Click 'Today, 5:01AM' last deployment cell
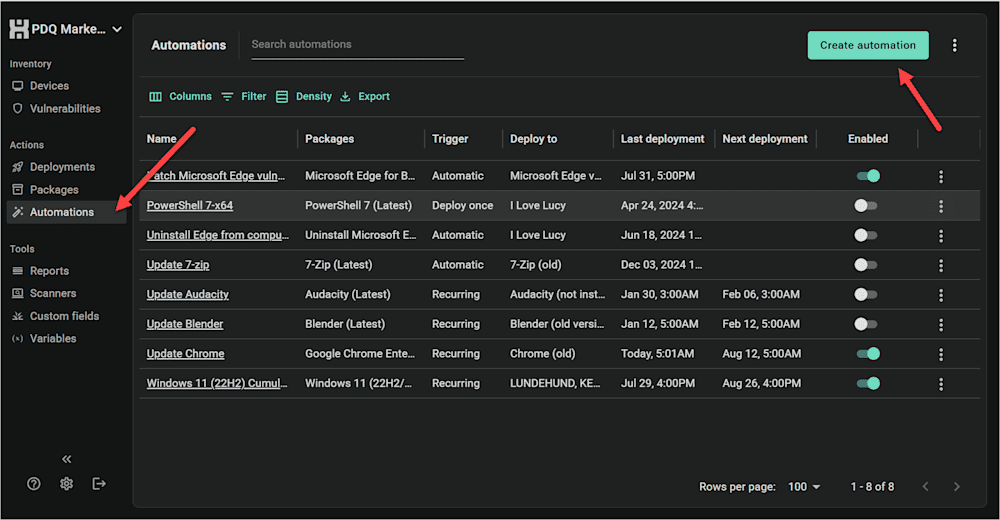The height and width of the screenshot is (520, 1000). click(x=658, y=353)
